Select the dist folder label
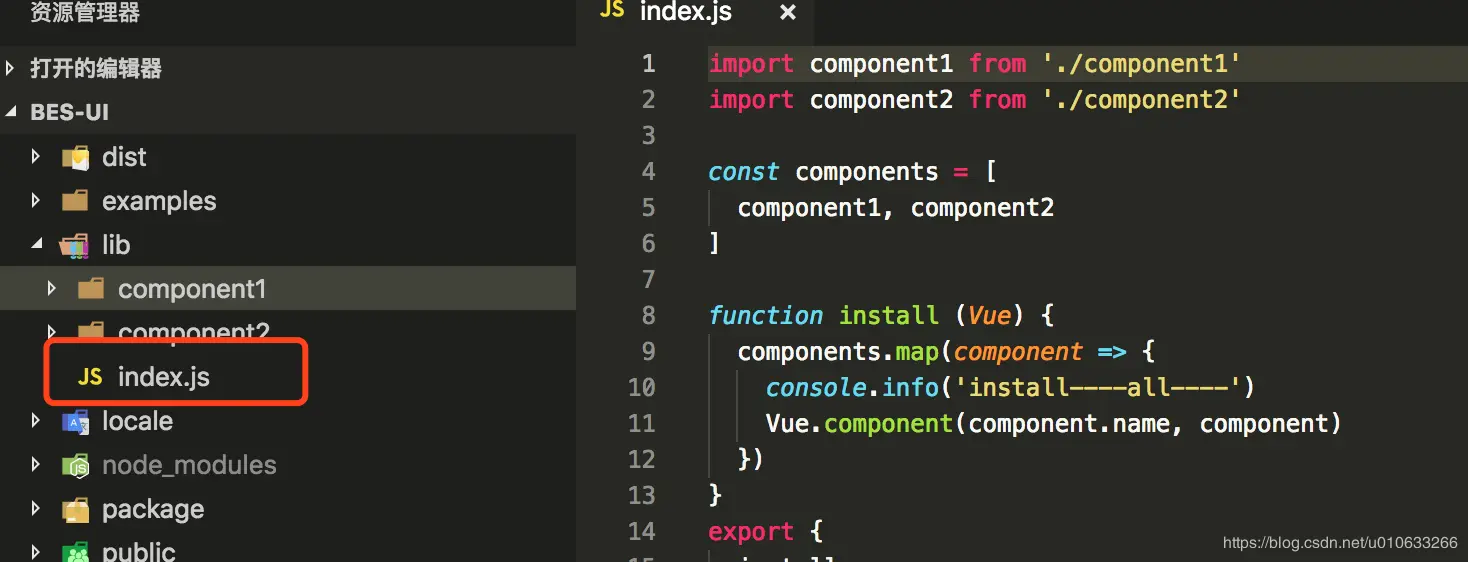Image resolution: width=1468 pixels, height=562 pixels. 124,157
